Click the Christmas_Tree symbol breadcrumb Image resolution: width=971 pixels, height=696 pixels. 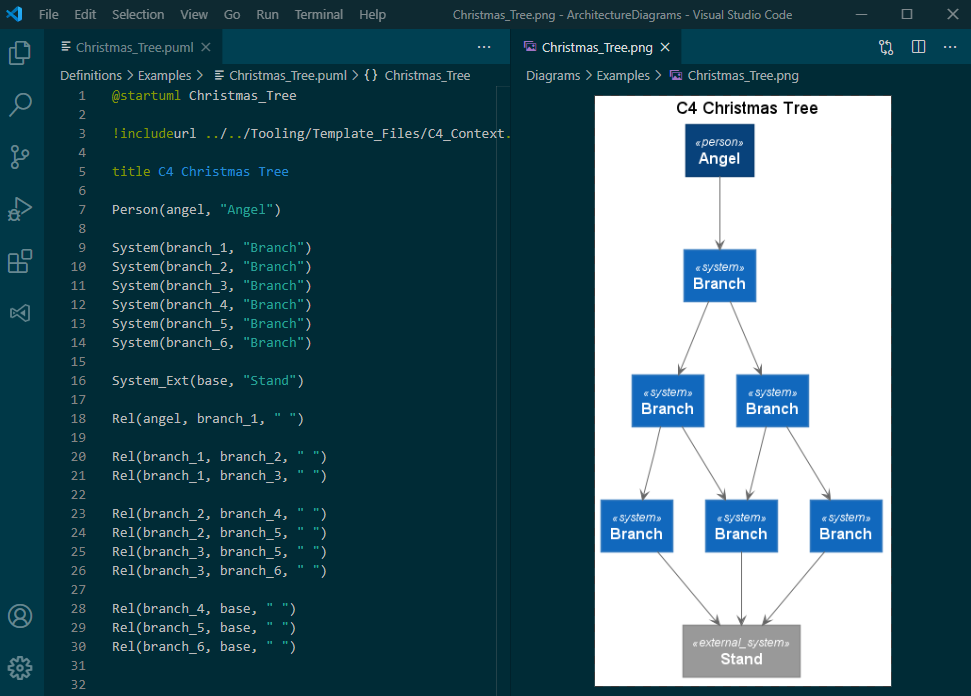click(x=427, y=75)
